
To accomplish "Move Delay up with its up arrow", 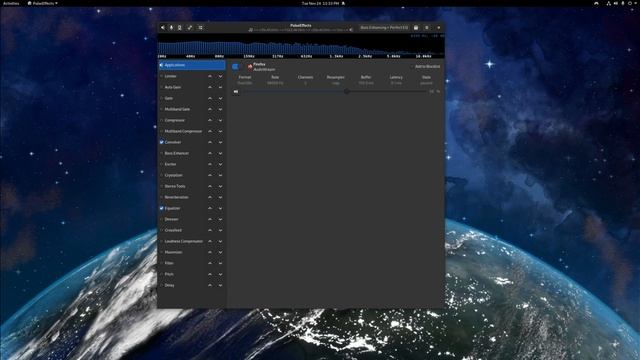I will pyautogui.click(x=210, y=286).
